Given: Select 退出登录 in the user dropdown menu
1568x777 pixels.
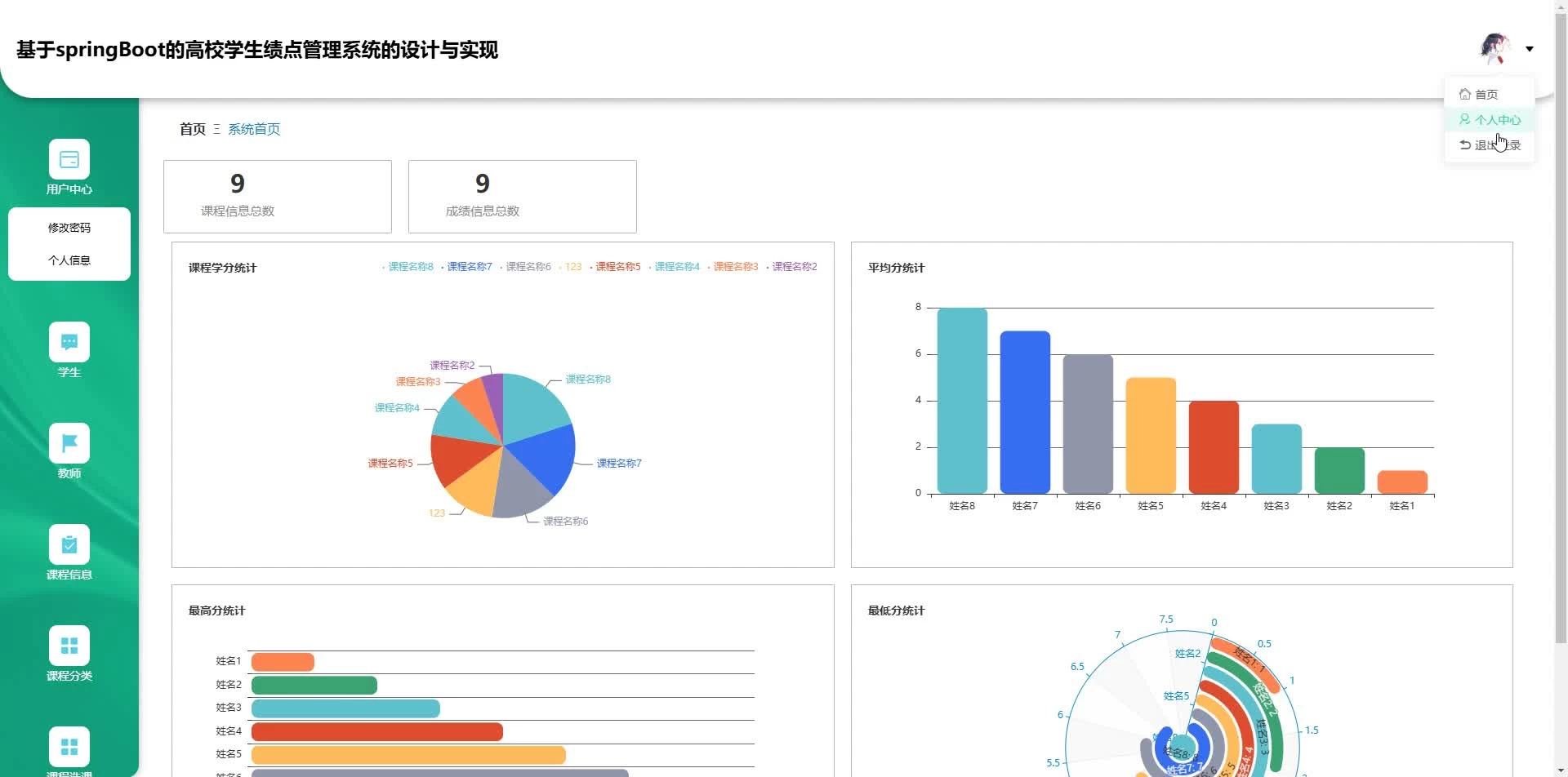Looking at the screenshot, I should [x=1490, y=144].
